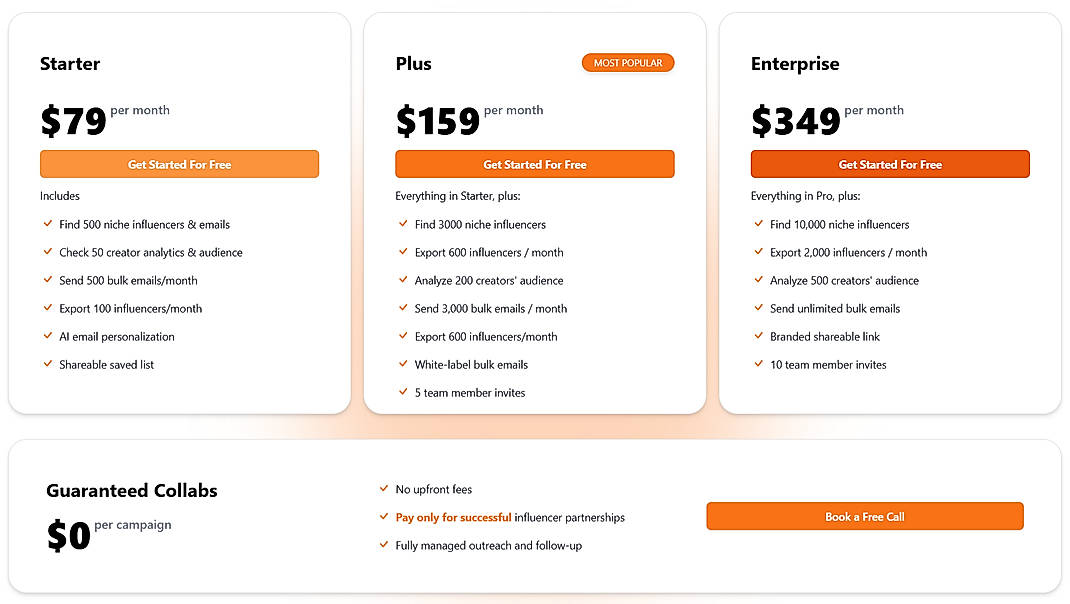The height and width of the screenshot is (604, 1070).
Task: Click the checkmark beside 'No upfront fees'
Action: tap(385, 489)
